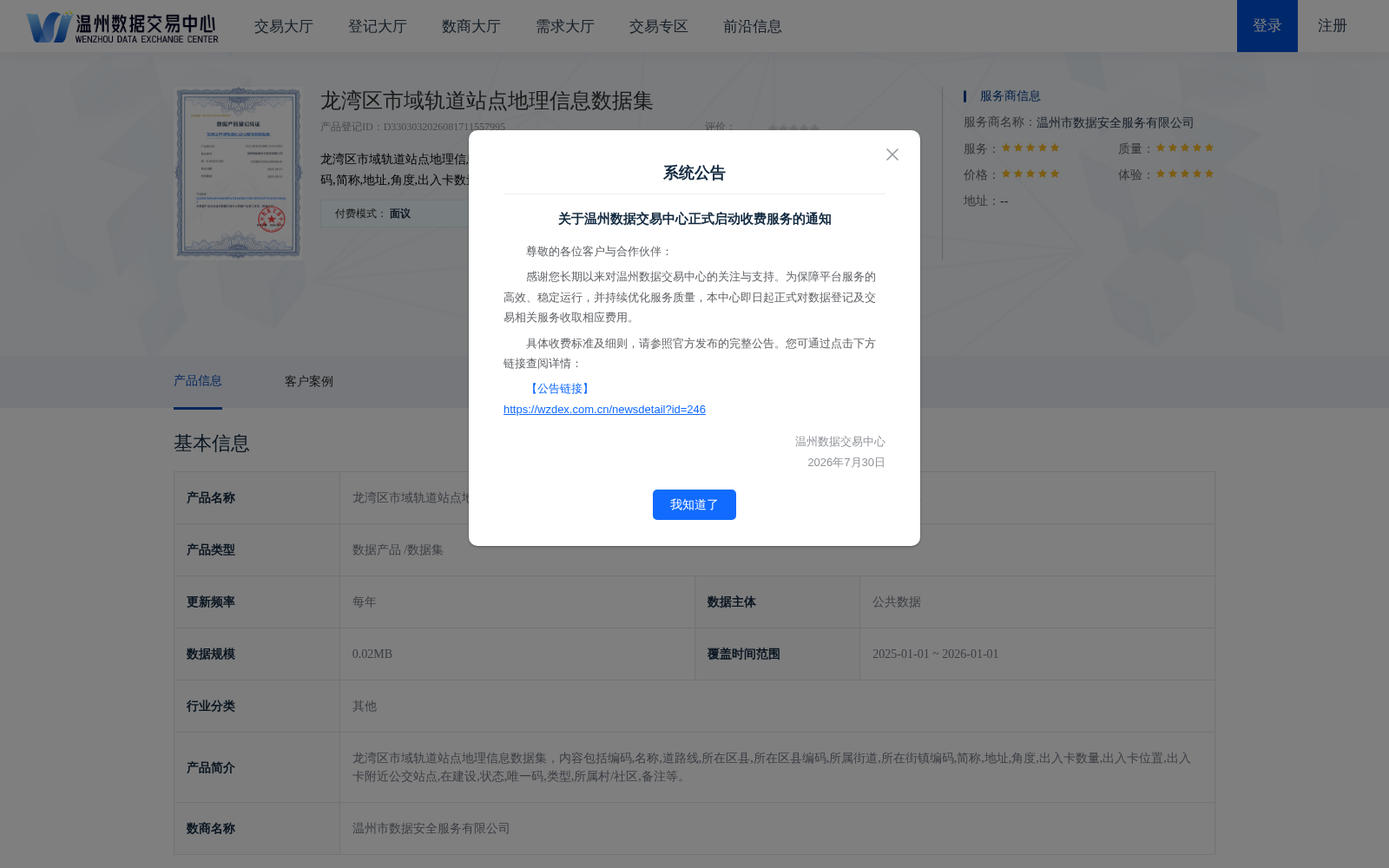
Task: Click the 登录 button
Action: [1267, 26]
